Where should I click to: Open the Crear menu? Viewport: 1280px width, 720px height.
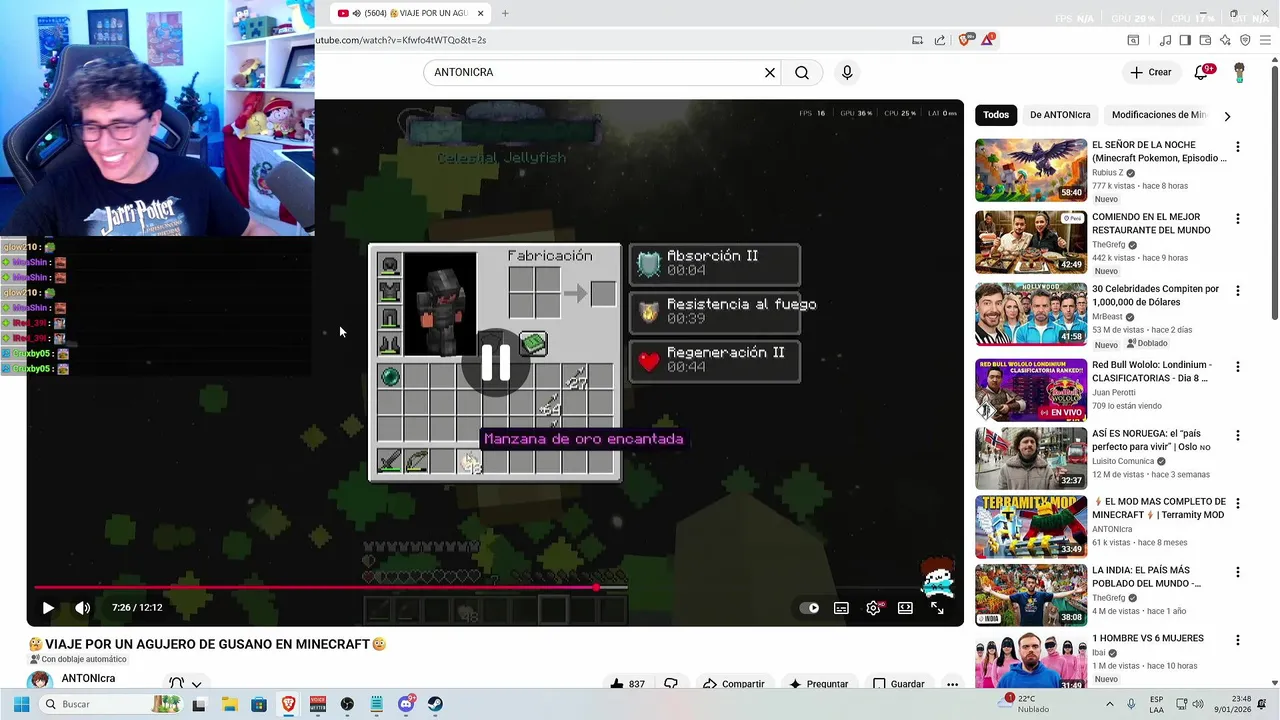1151,72
